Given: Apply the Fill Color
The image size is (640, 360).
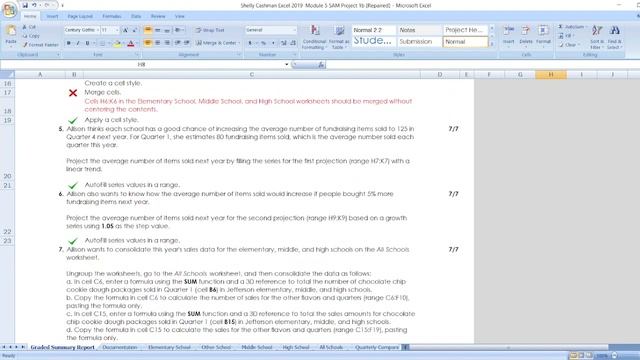Looking at the screenshot, I should pos(117,43).
